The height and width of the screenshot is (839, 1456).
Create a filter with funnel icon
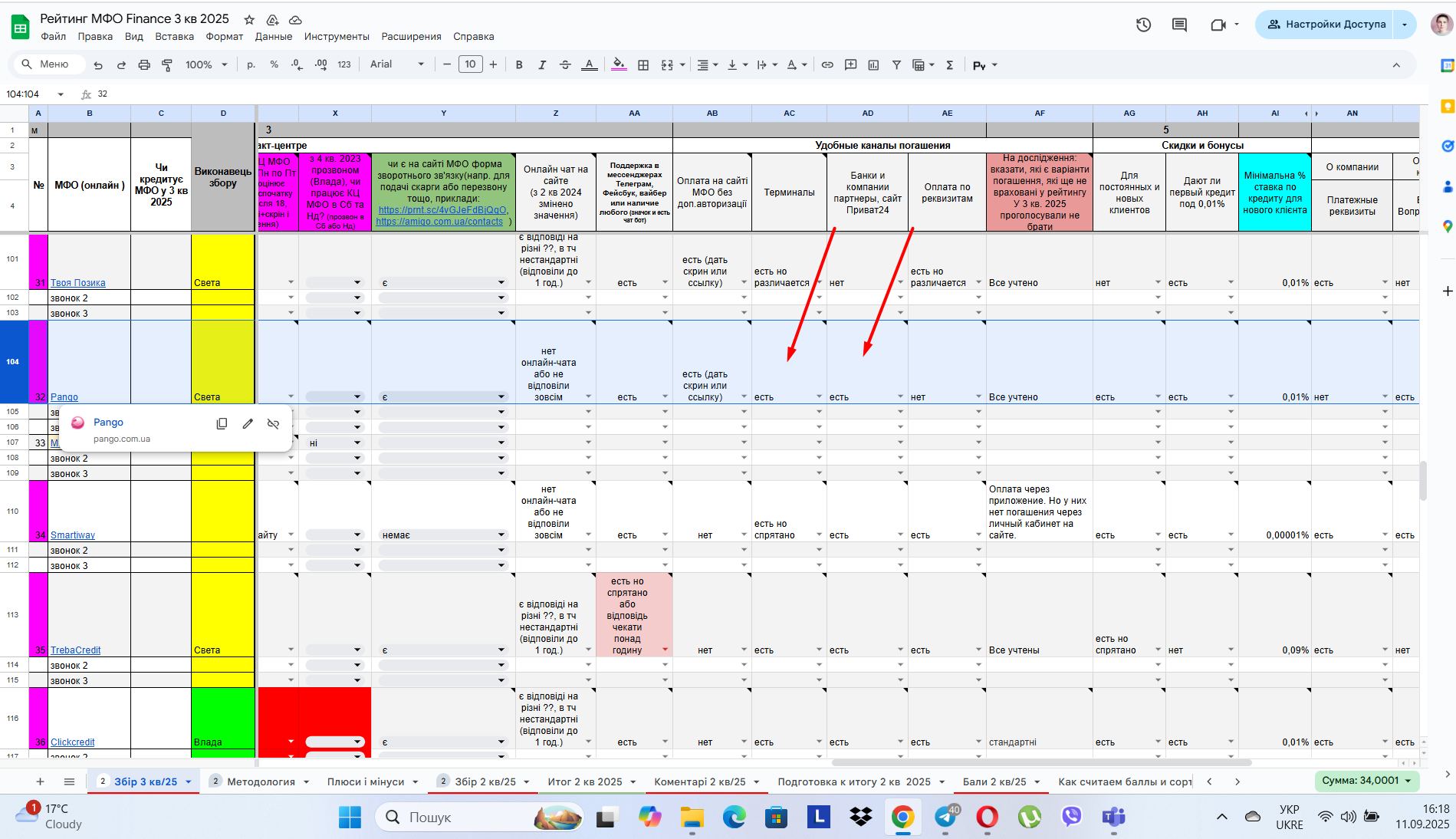coord(896,65)
